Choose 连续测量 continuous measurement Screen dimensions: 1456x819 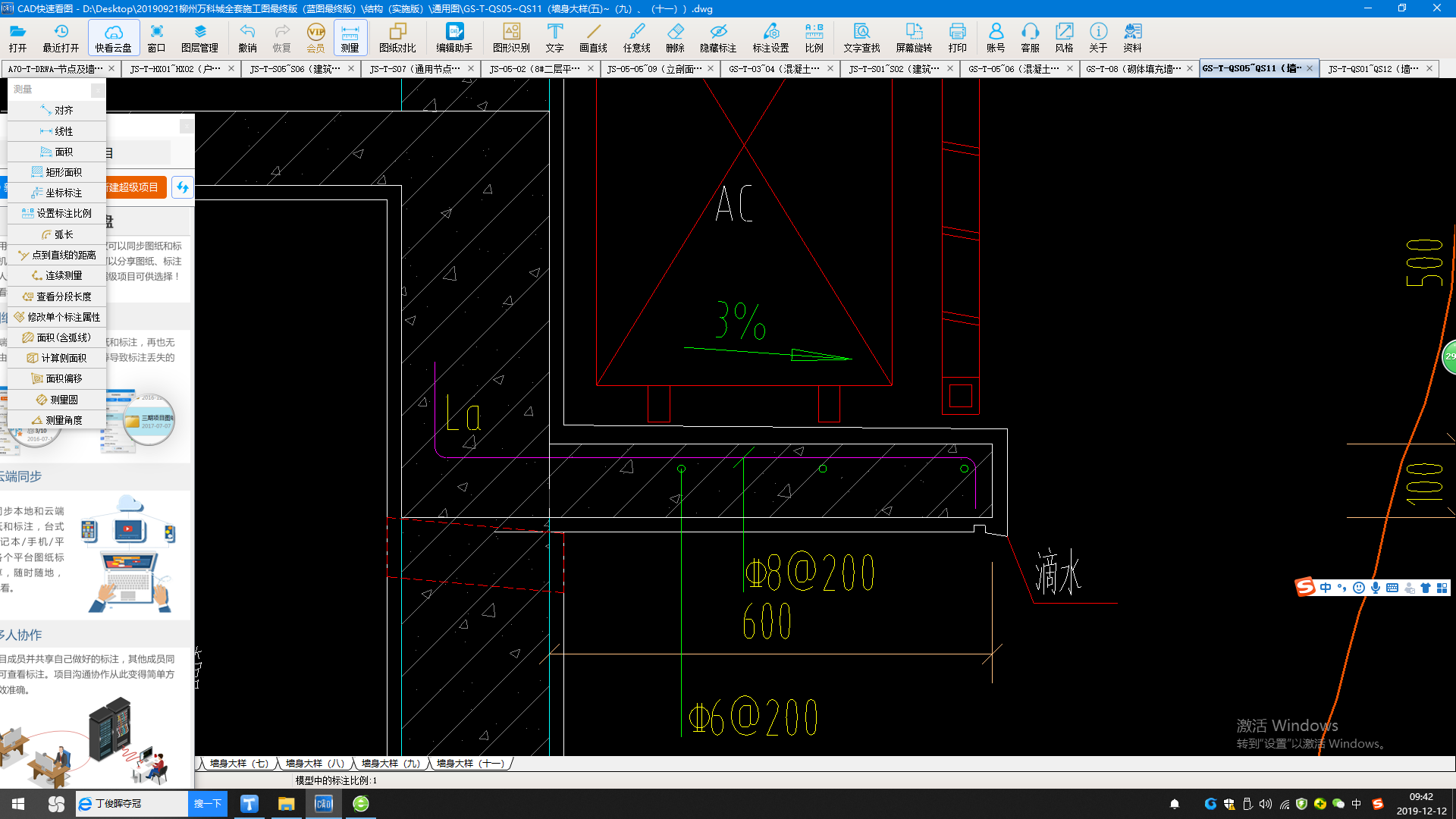(x=57, y=275)
